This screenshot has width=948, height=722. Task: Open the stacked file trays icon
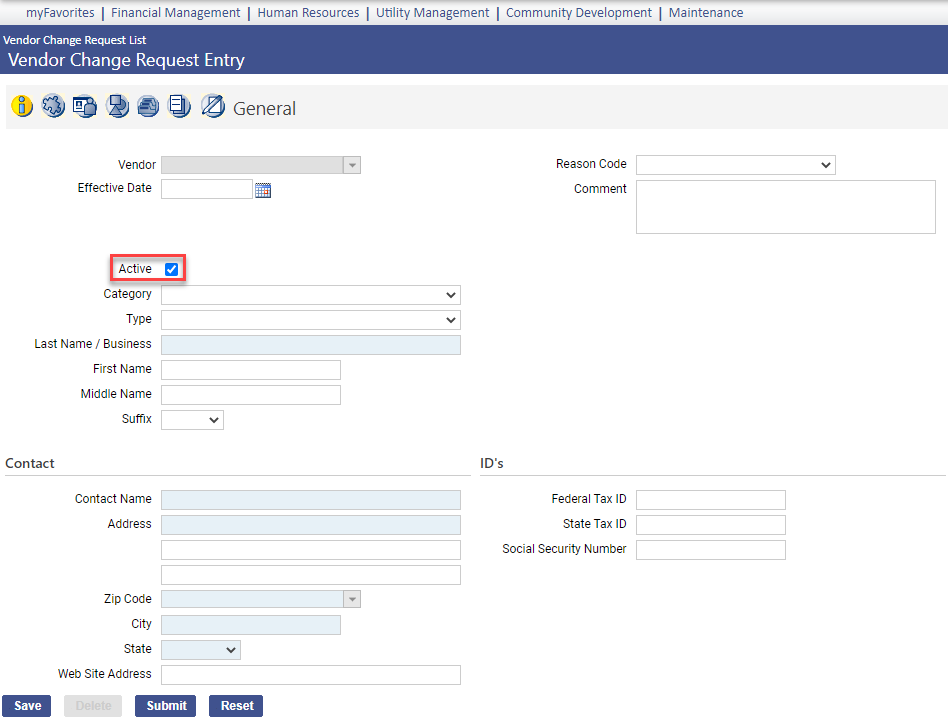(148, 106)
